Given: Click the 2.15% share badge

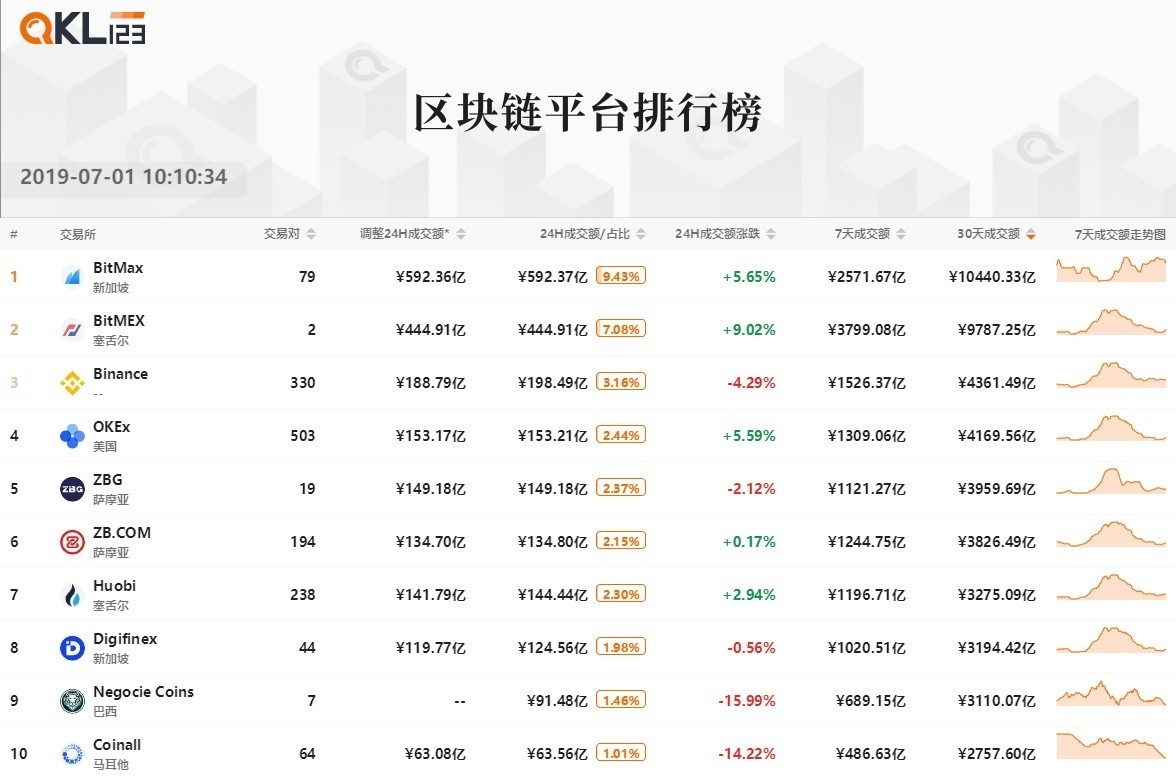Looking at the screenshot, I should tap(621, 541).
